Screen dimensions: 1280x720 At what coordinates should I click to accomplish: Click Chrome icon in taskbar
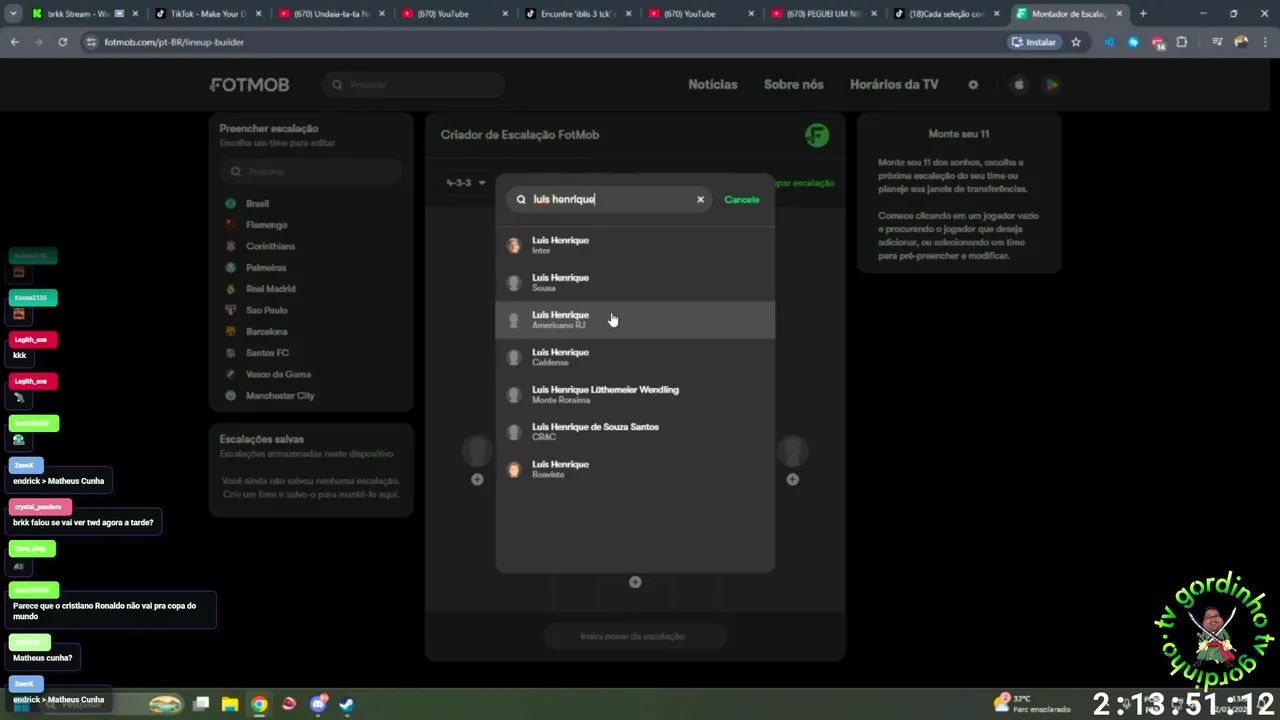259,704
